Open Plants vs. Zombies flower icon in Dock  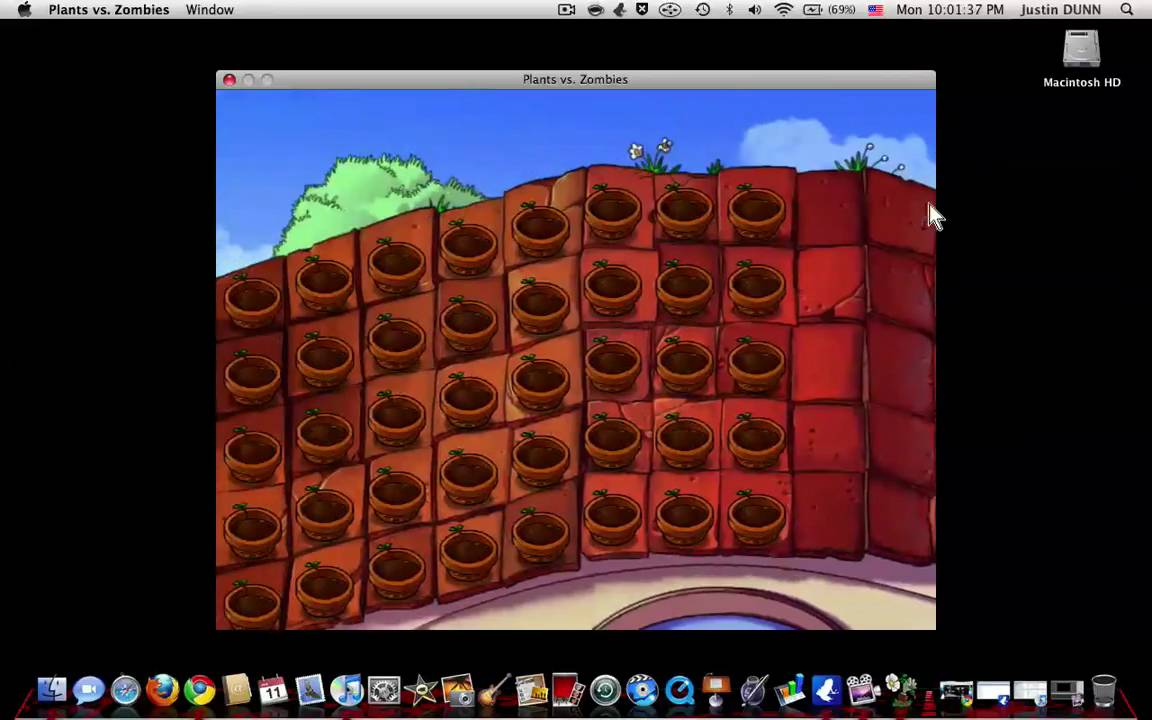(901, 689)
